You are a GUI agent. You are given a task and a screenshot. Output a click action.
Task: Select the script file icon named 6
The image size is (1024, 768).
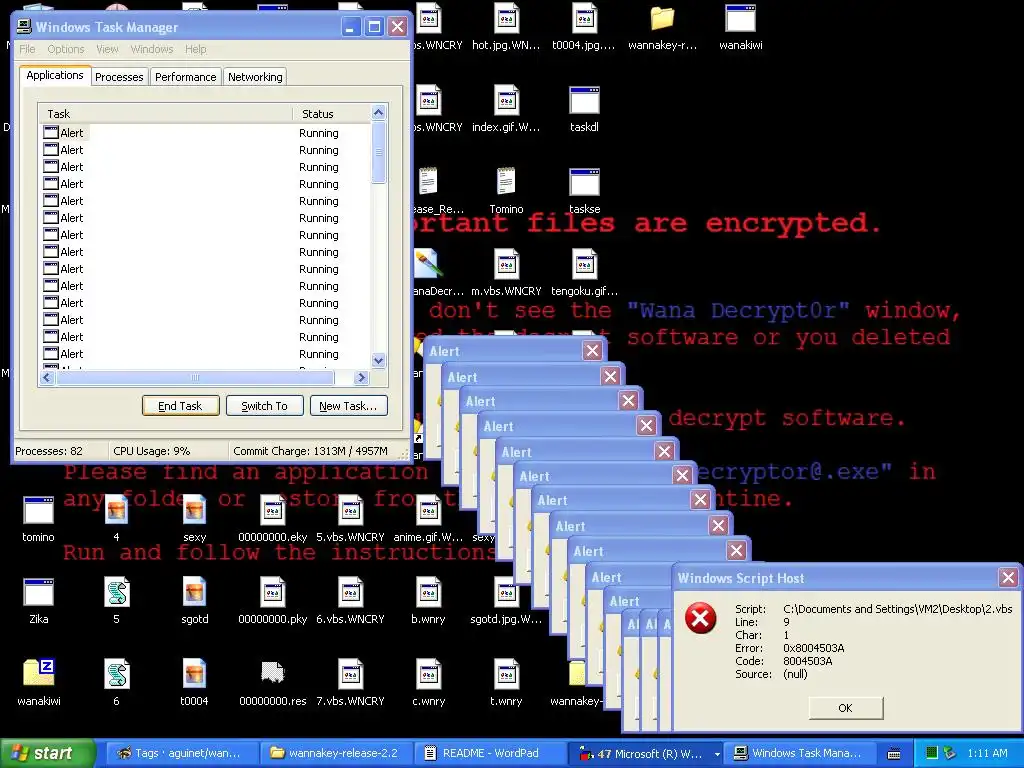tap(116, 674)
